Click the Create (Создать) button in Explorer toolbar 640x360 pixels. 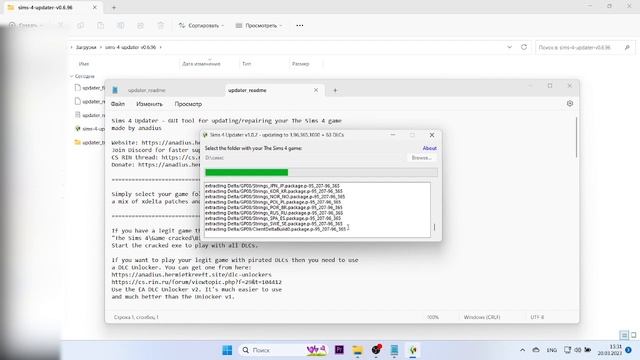pos(25,25)
